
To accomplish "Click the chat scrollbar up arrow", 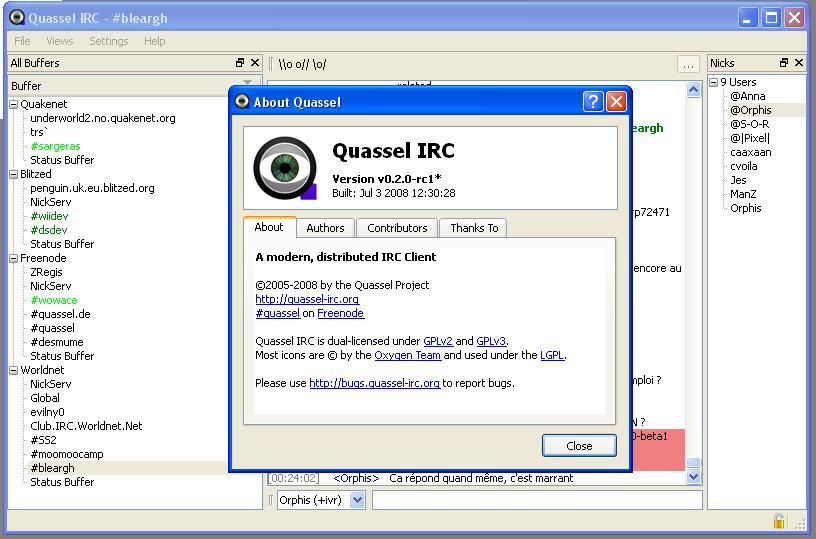I will pyautogui.click(x=693, y=90).
